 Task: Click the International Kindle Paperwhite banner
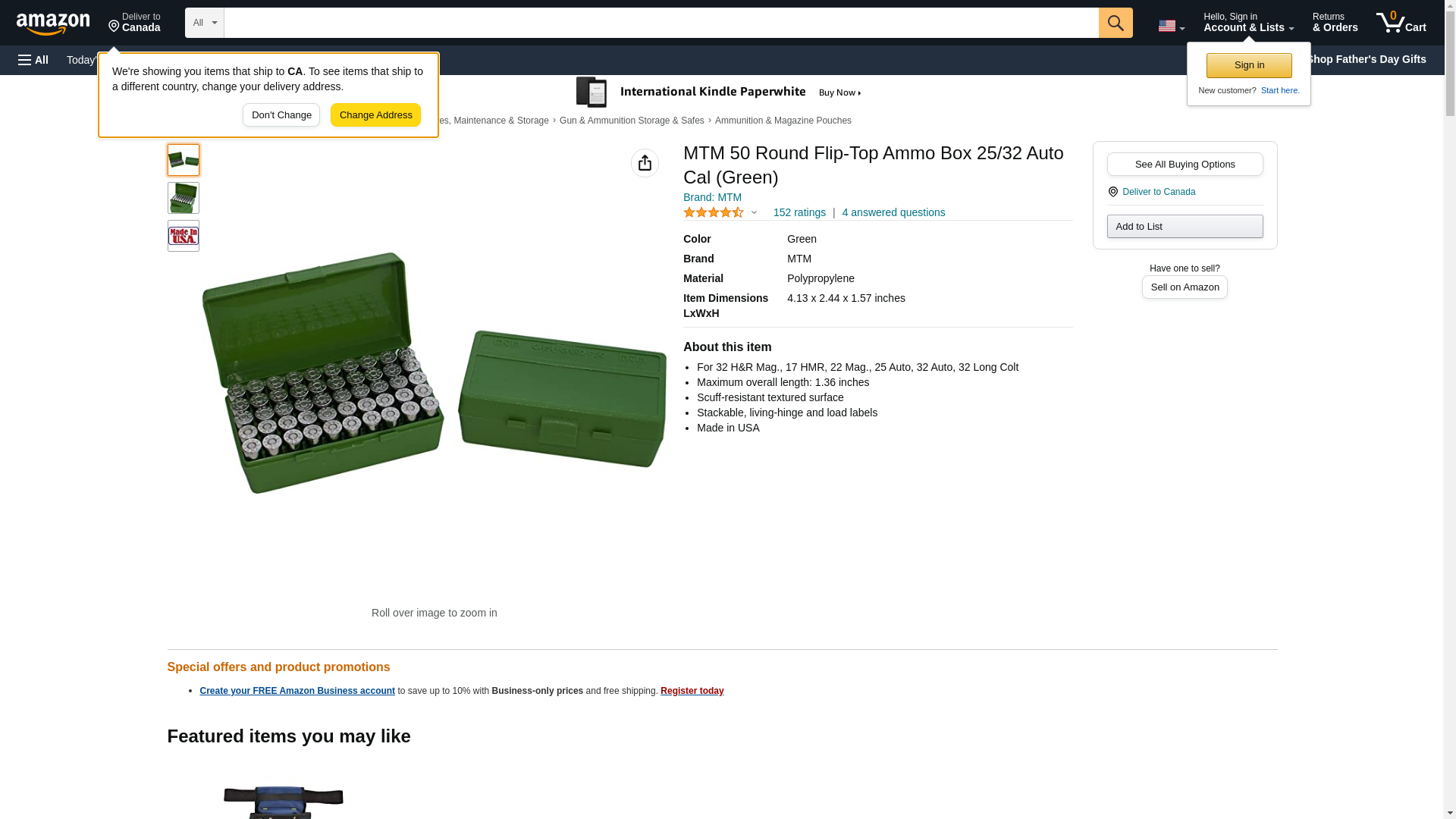719,93
